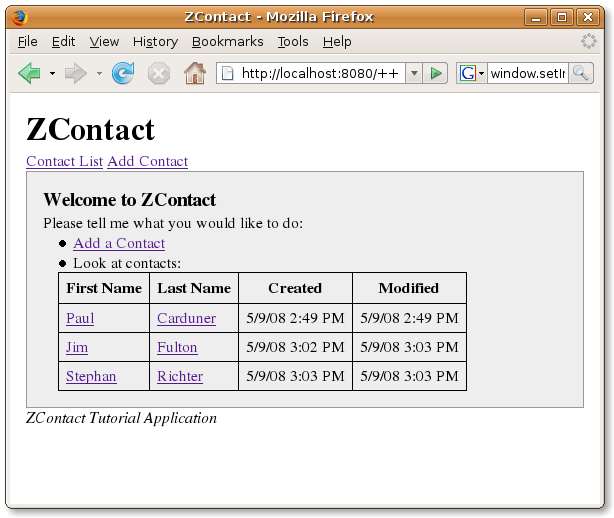Open the Forward button history dropdown
The height and width of the screenshot is (518, 614).
click(99, 73)
